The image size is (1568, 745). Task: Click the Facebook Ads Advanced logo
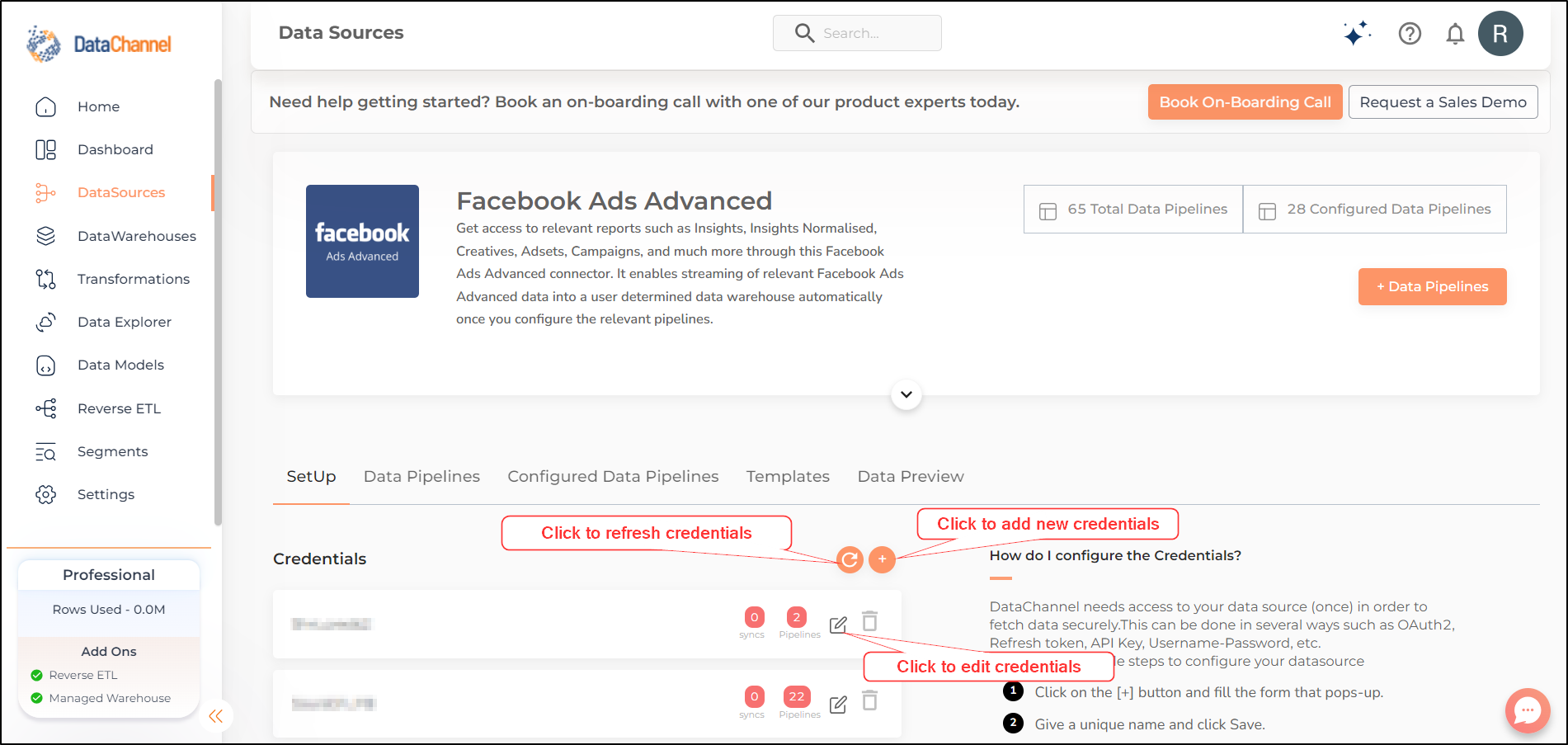[x=362, y=241]
